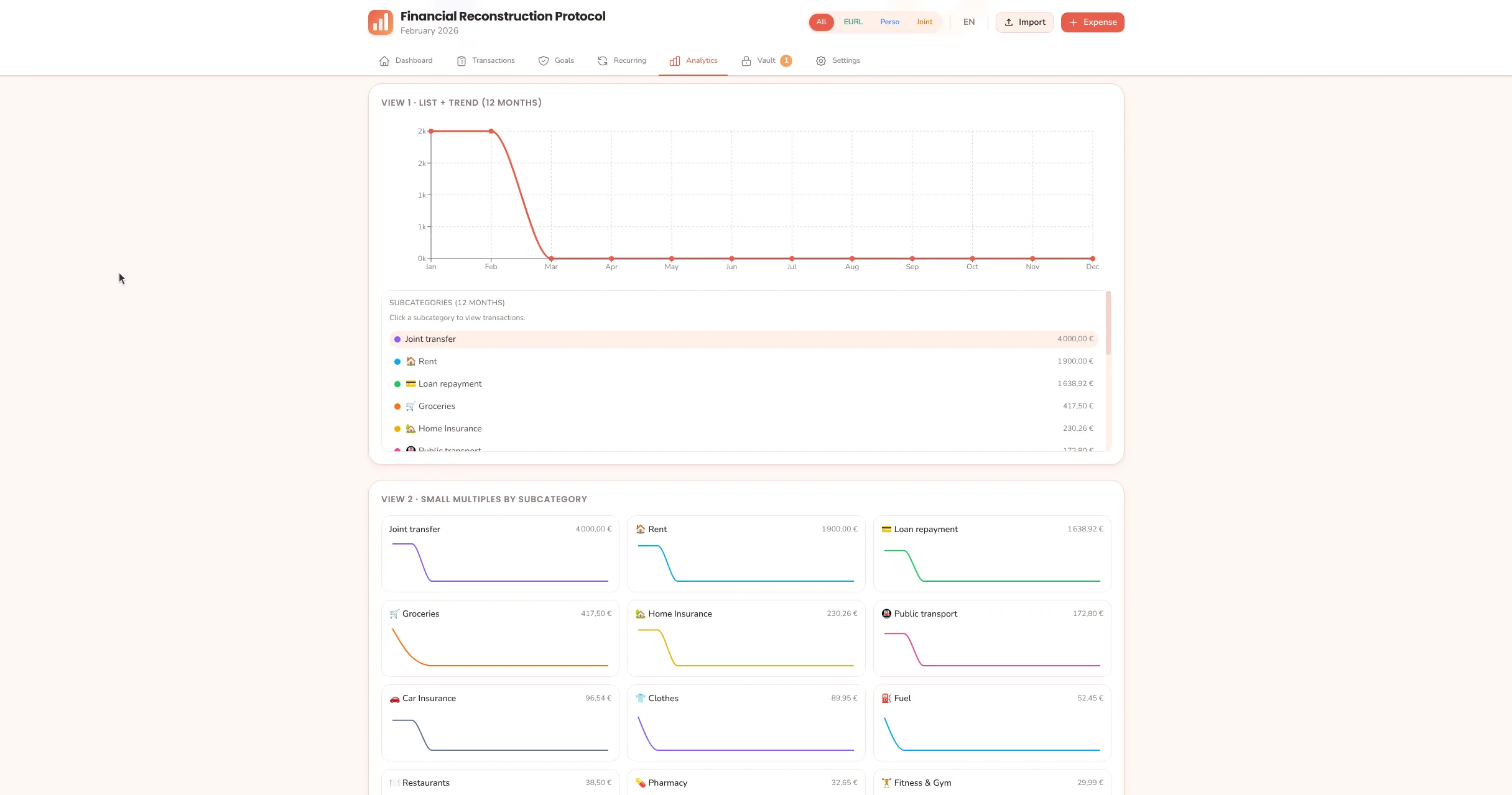Screen dimensions: 1512x795
Task: Open the EN language selector
Action: (969, 22)
